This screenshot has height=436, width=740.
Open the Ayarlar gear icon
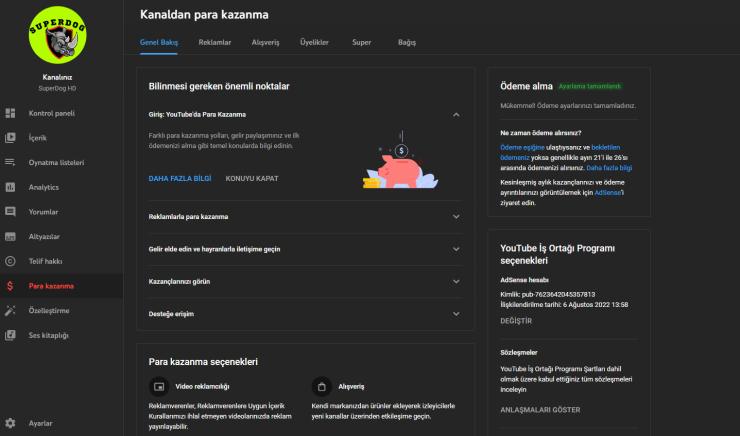pos(10,423)
